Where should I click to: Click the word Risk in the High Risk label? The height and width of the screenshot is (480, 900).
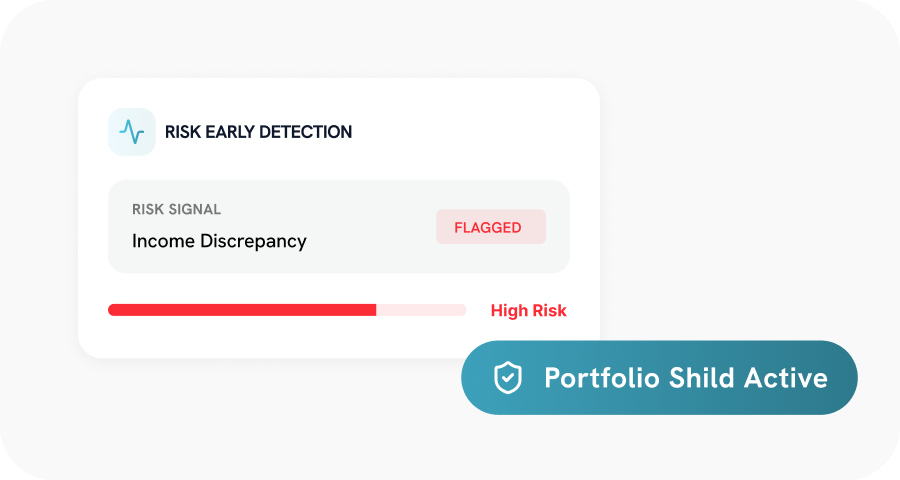coord(549,310)
